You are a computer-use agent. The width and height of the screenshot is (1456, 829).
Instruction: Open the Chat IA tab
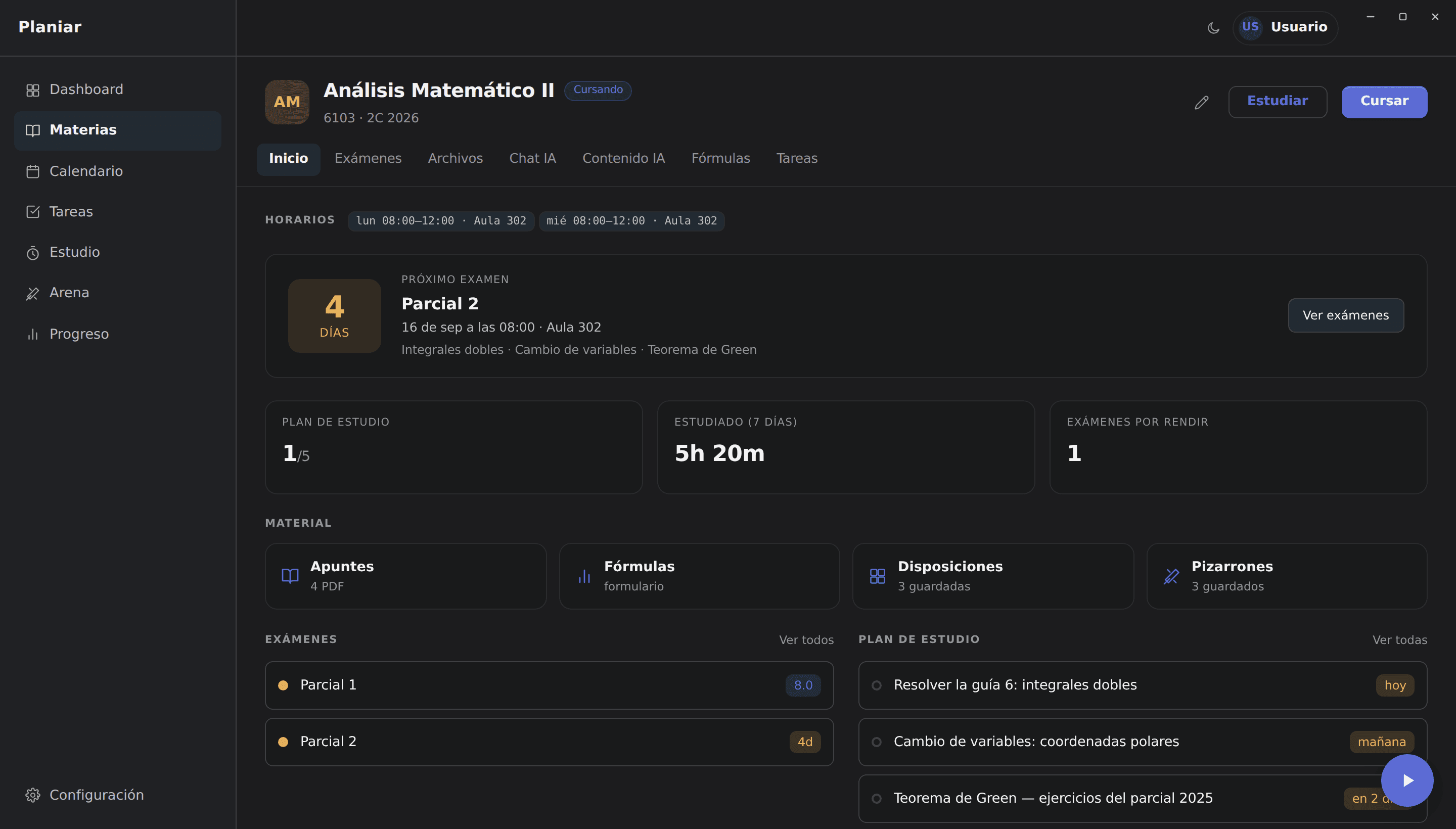pyautogui.click(x=532, y=159)
